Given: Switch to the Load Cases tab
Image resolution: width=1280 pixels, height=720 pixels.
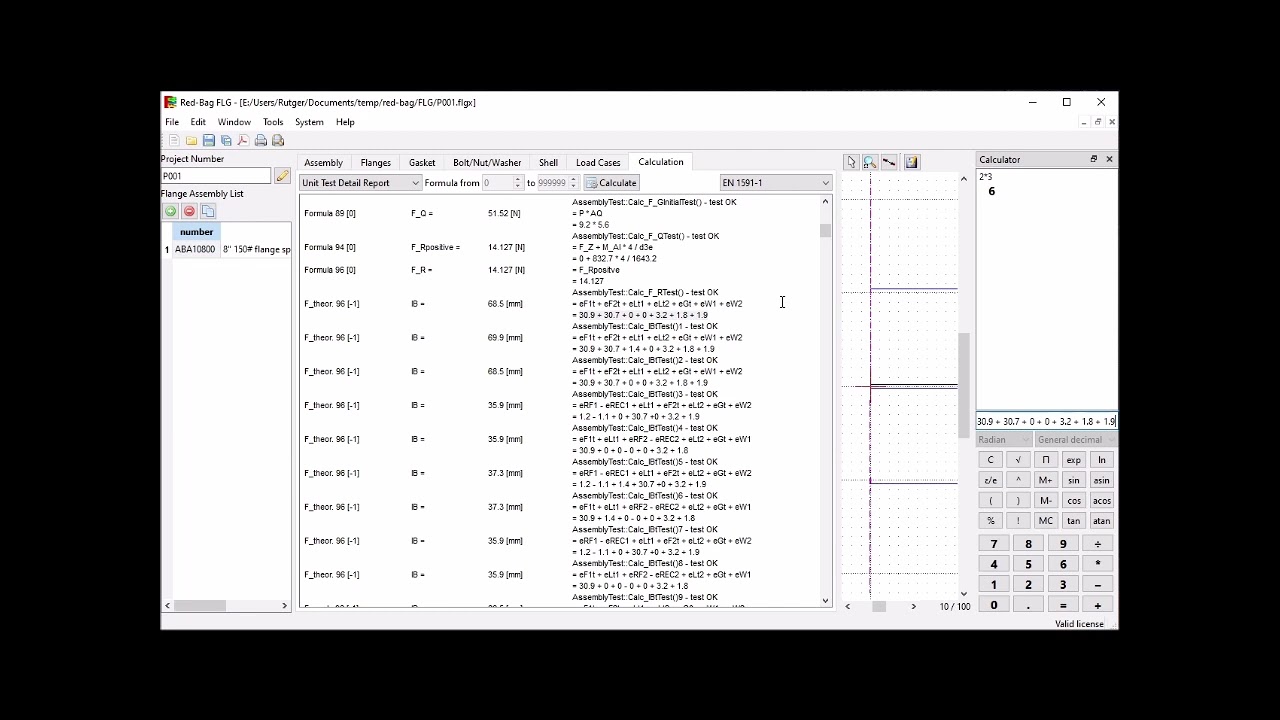Looking at the screenshot, I should pos(598,162).
